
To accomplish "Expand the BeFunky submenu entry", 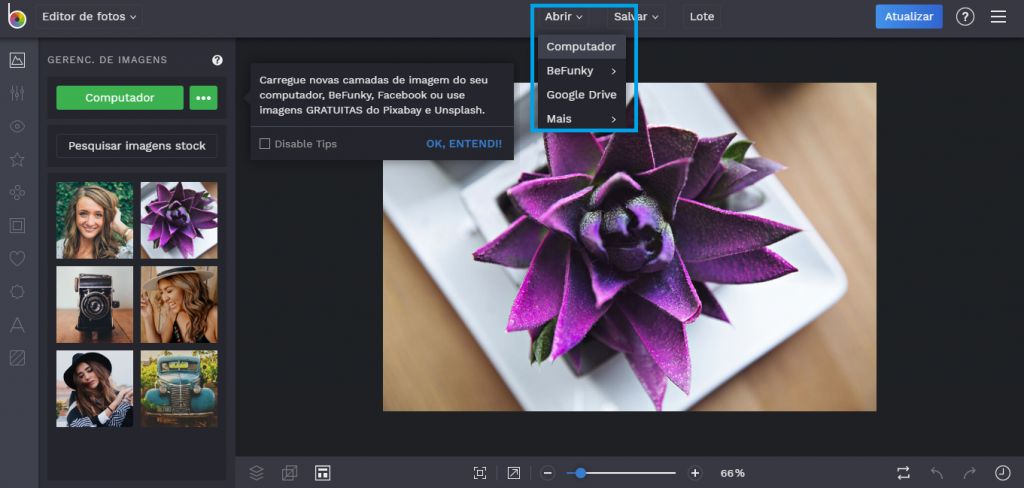I will pos(581,71).
